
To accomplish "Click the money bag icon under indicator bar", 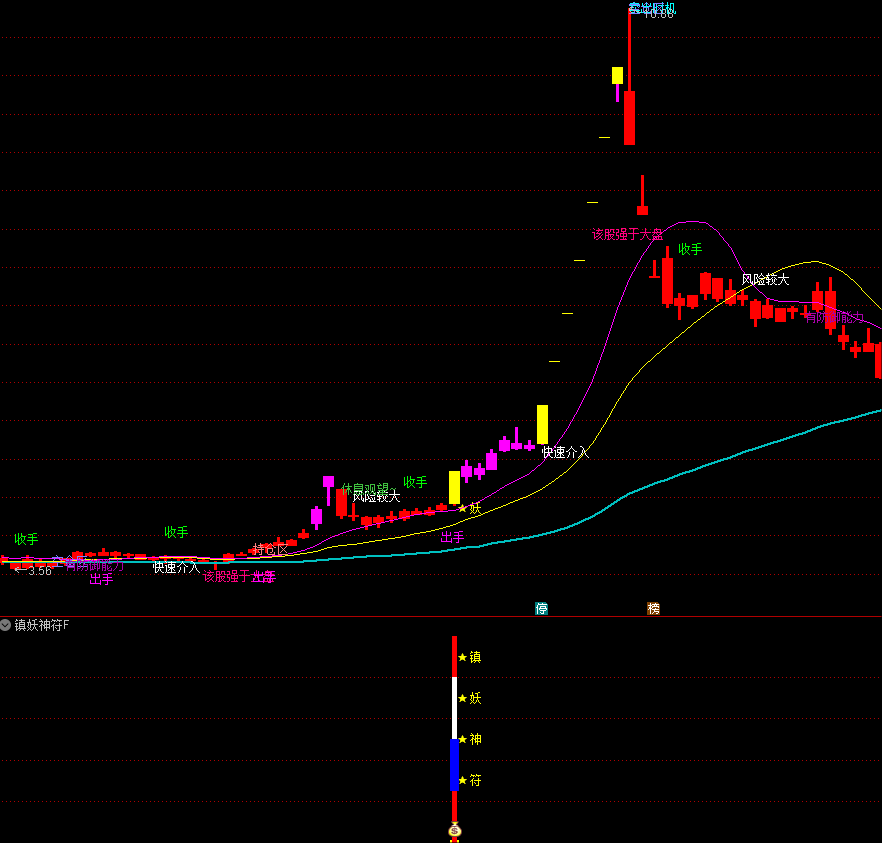I will pyautogui.click(x=454, y=830).
